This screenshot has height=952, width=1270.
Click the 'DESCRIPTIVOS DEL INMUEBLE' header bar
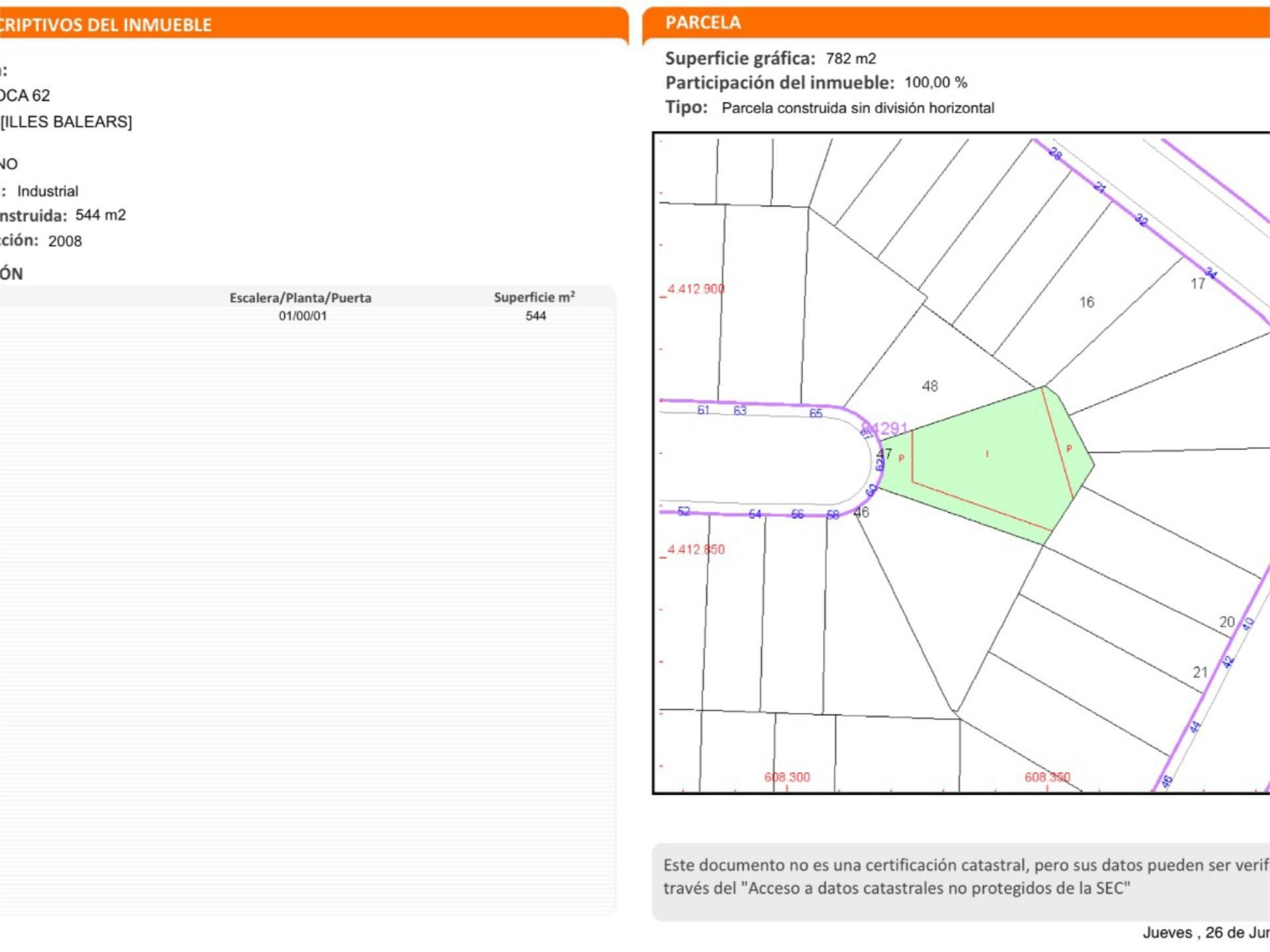click(x=314, y=25)
